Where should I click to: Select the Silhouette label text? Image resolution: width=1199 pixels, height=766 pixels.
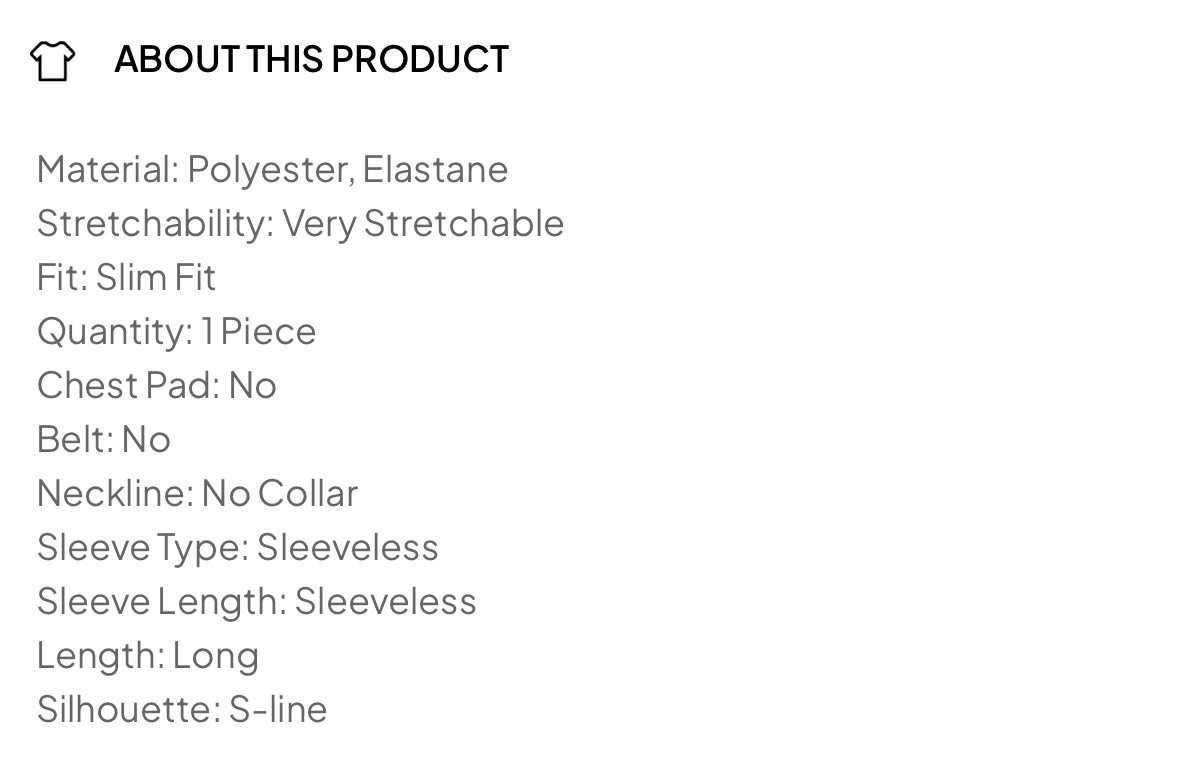pyautogui.click(x=128, y=710)
